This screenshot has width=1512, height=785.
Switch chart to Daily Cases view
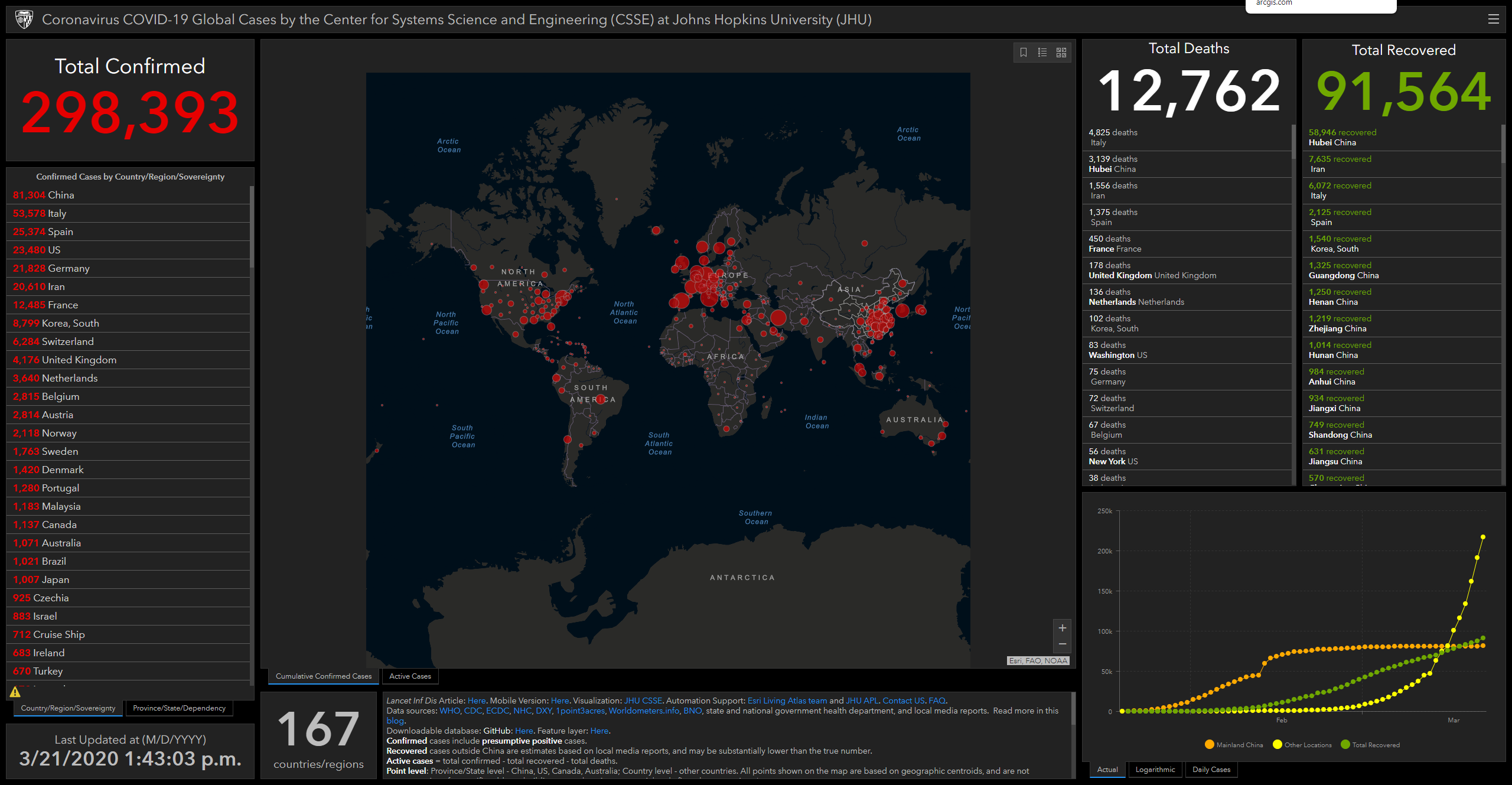click(1211, 770)
